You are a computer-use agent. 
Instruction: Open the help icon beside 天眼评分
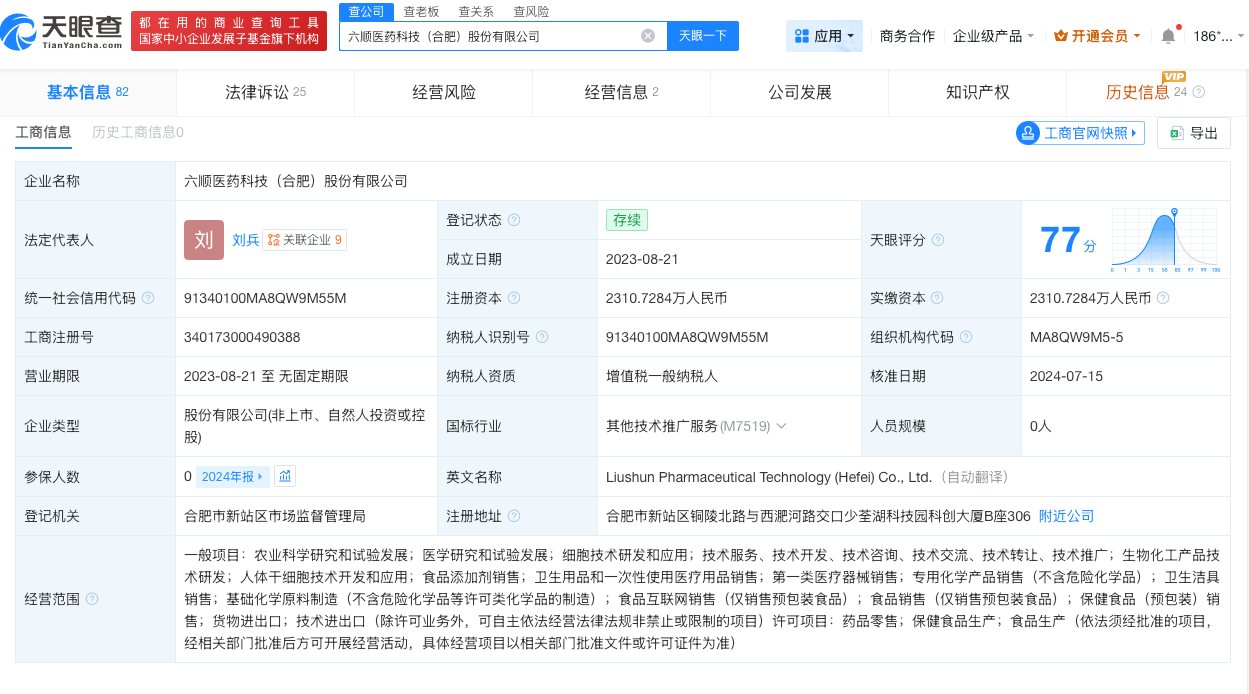(937, 240)
